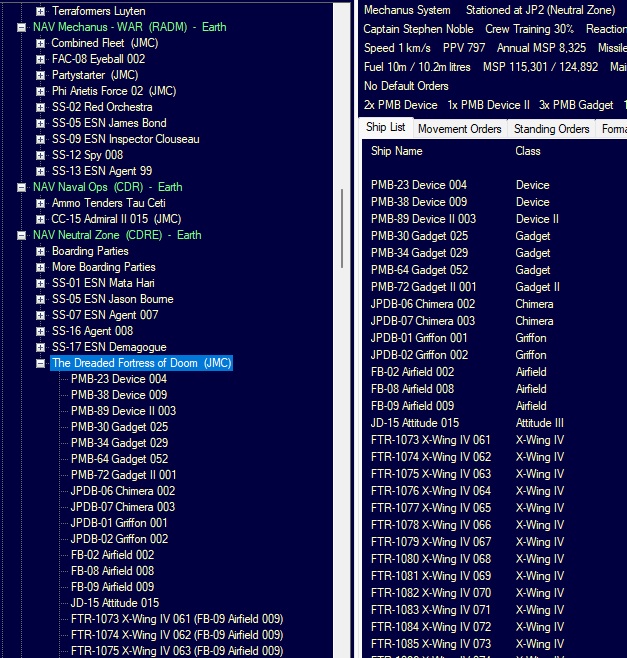
Task: Click the Attitude III class cell
Action: (540, 423)
